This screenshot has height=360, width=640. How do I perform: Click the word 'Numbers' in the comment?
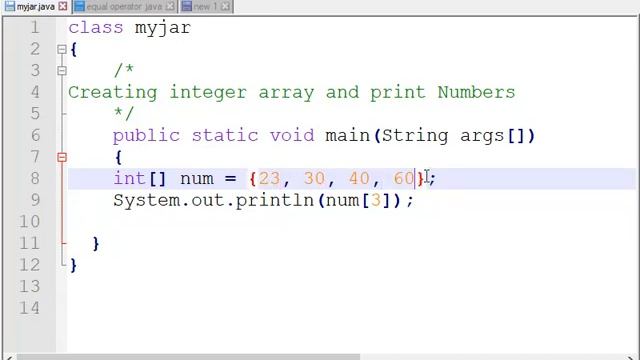[x=476, y=92]
